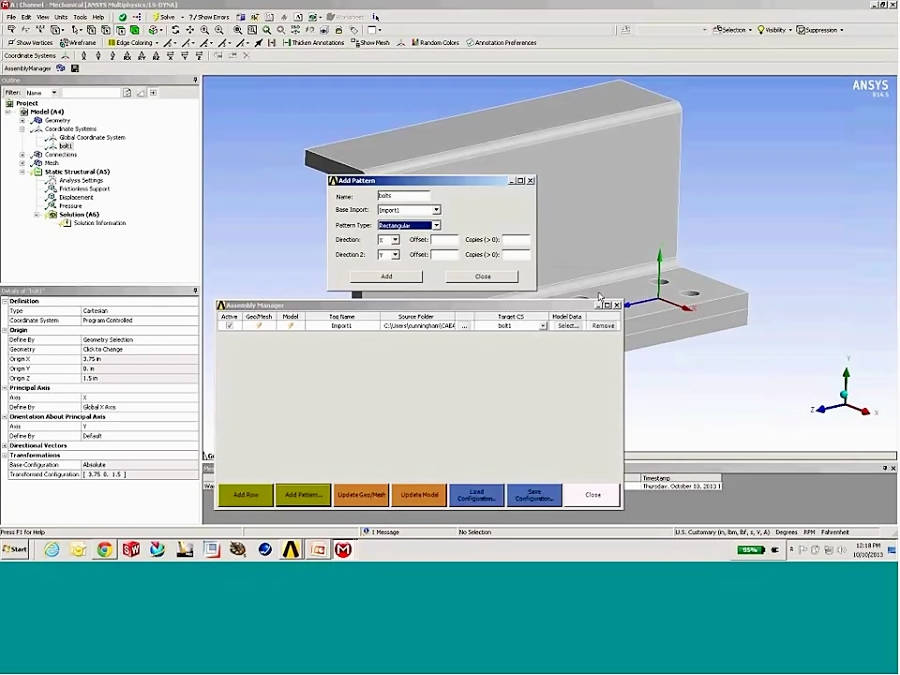Click Add in Add Pattern dialog
Screen dimensions: 900x675
coord(386,277)
